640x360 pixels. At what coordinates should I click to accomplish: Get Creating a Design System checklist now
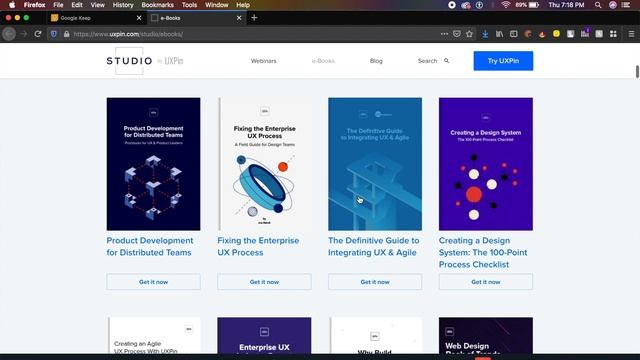(486, 282)
